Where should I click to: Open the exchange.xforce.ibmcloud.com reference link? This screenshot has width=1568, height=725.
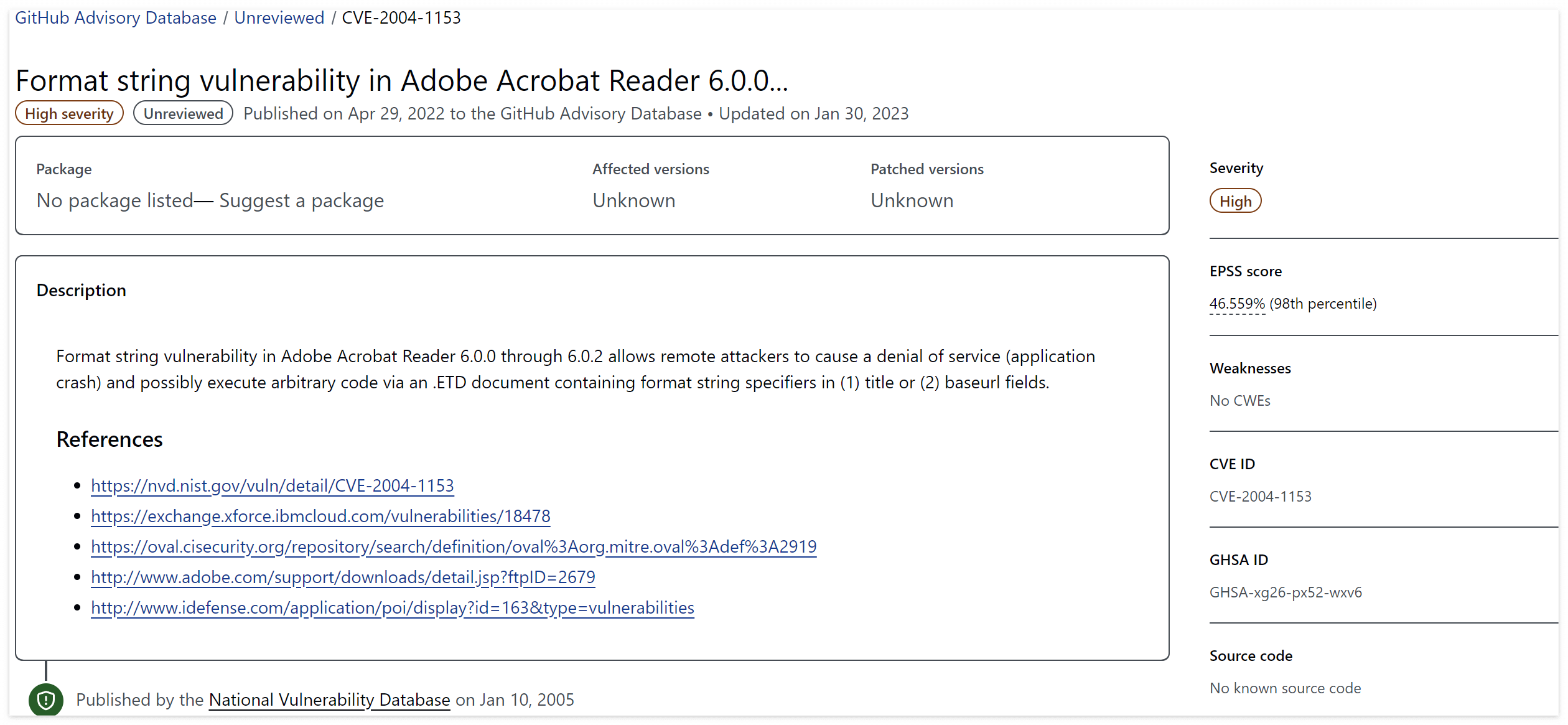(x=320, y=516)
